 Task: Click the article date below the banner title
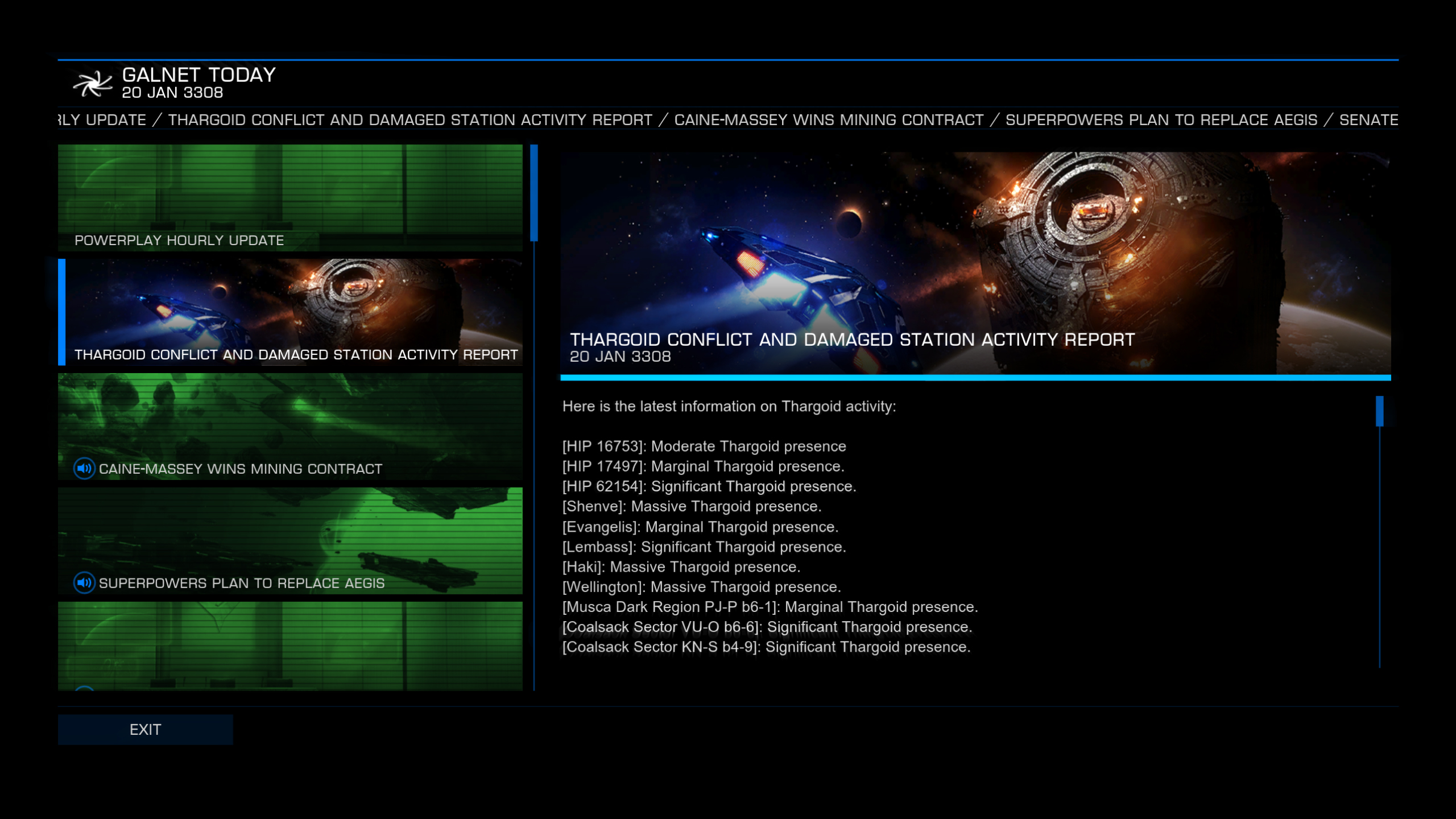point(621,357)
